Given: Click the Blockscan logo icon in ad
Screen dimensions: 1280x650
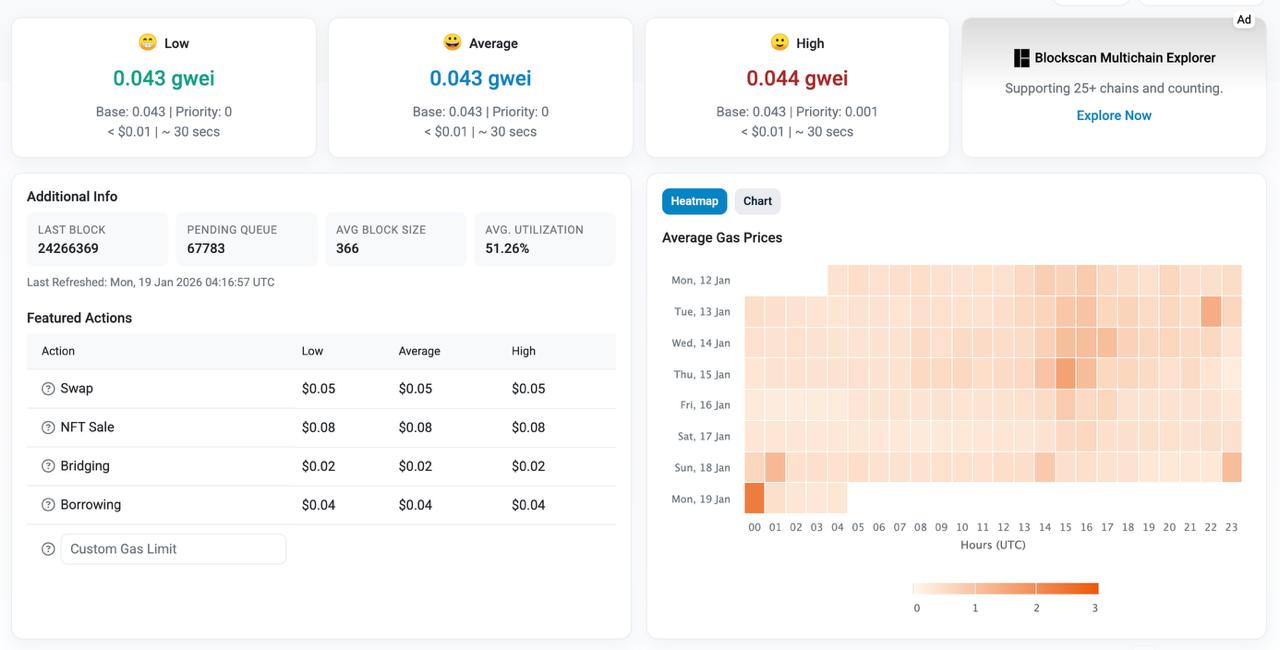Looking at the screenshot, I should click(1021, 58).
